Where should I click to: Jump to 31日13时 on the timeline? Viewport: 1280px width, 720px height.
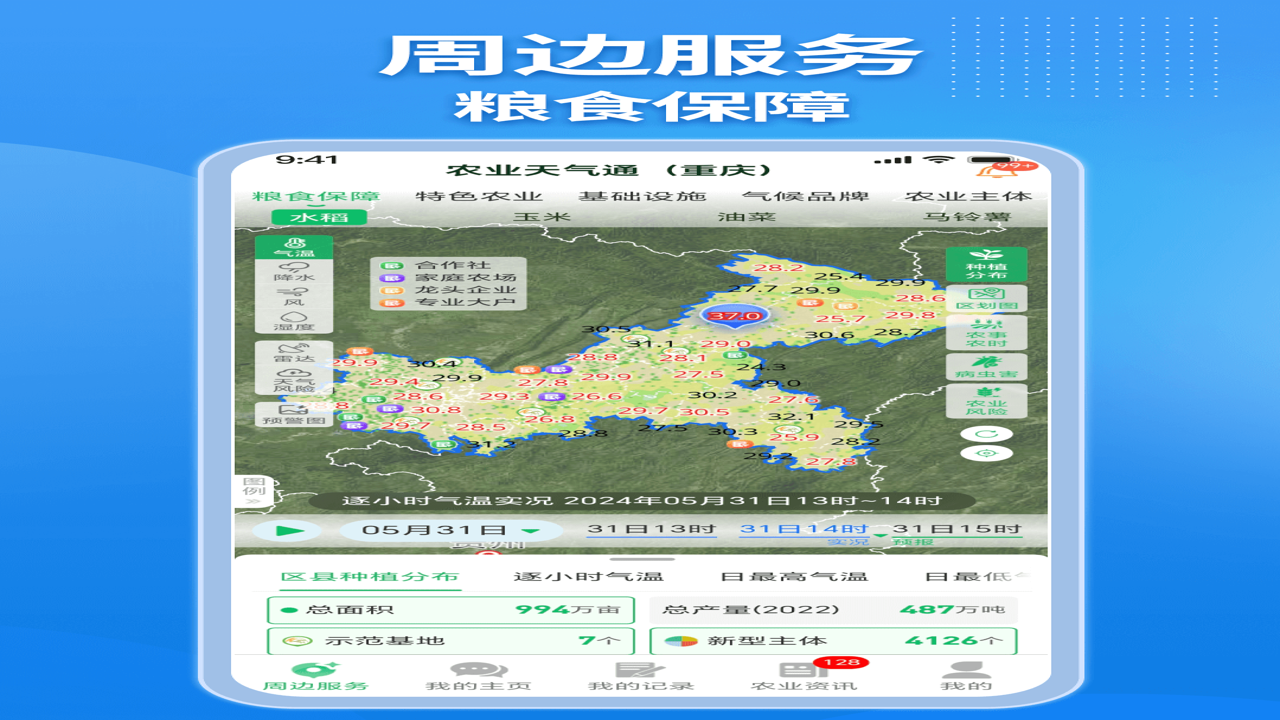click(651, 529)
